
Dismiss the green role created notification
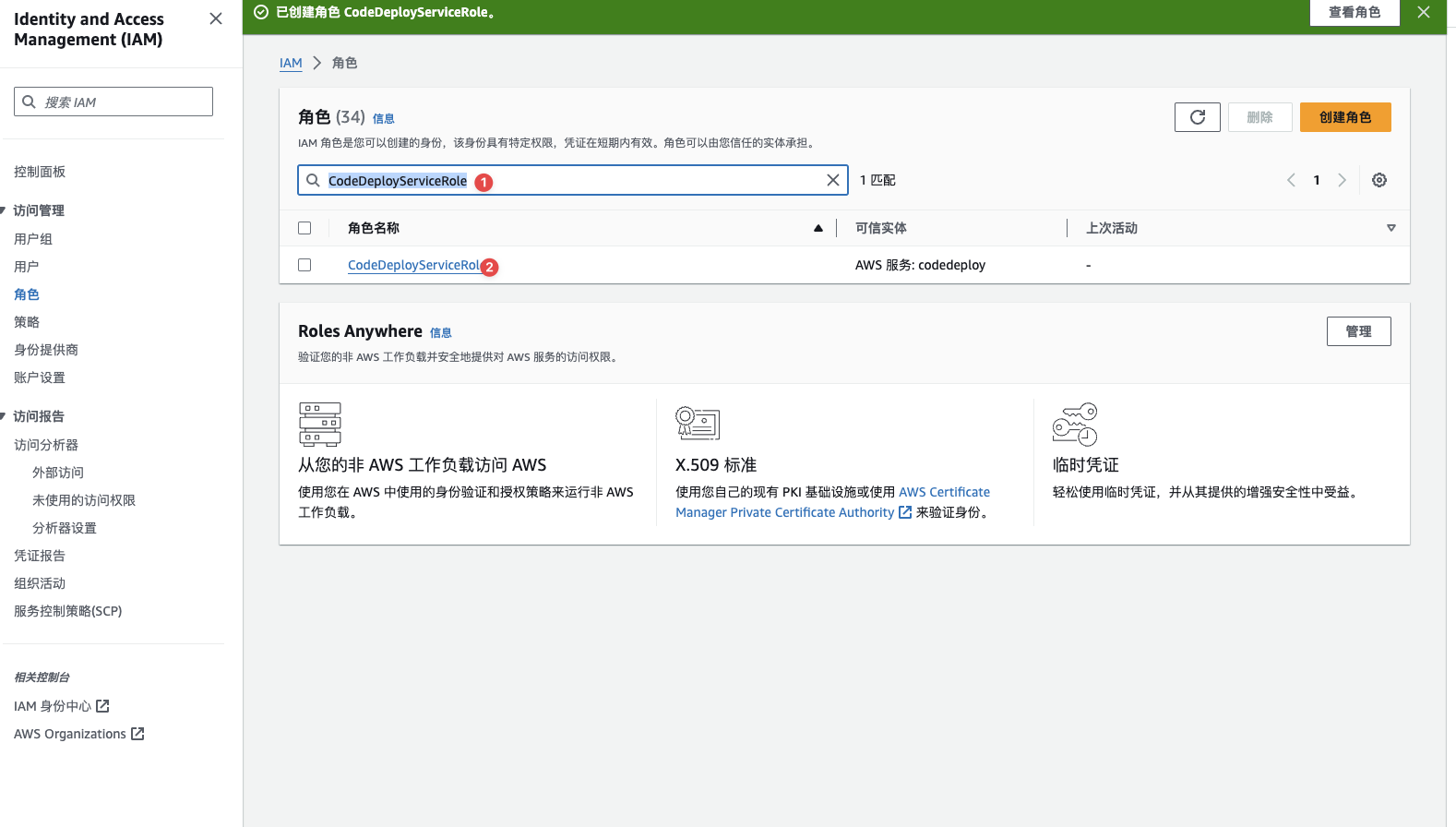pyautogui.click(x=1424, y=12)
